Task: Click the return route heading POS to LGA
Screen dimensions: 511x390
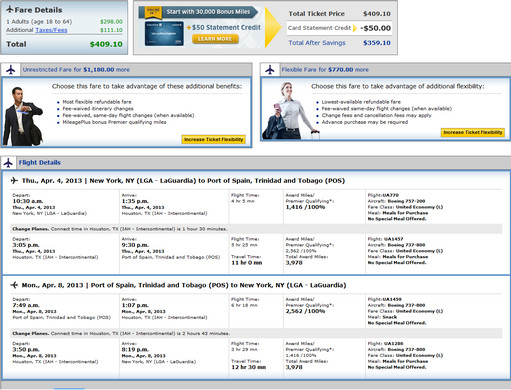Action: pyautogui.click(x=184, y=285)
